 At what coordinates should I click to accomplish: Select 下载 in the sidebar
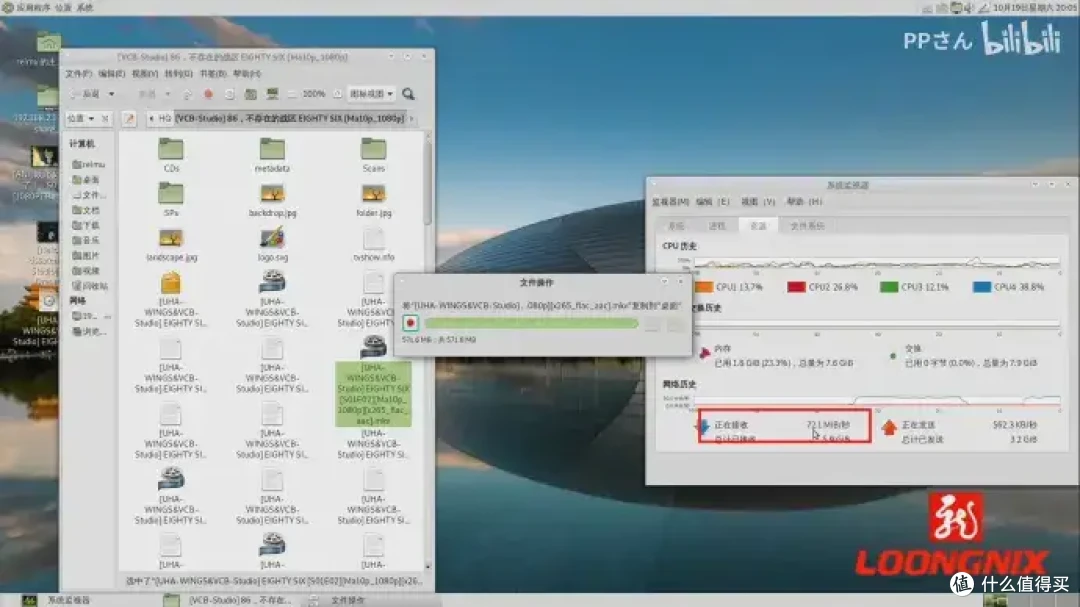point(87,225)
